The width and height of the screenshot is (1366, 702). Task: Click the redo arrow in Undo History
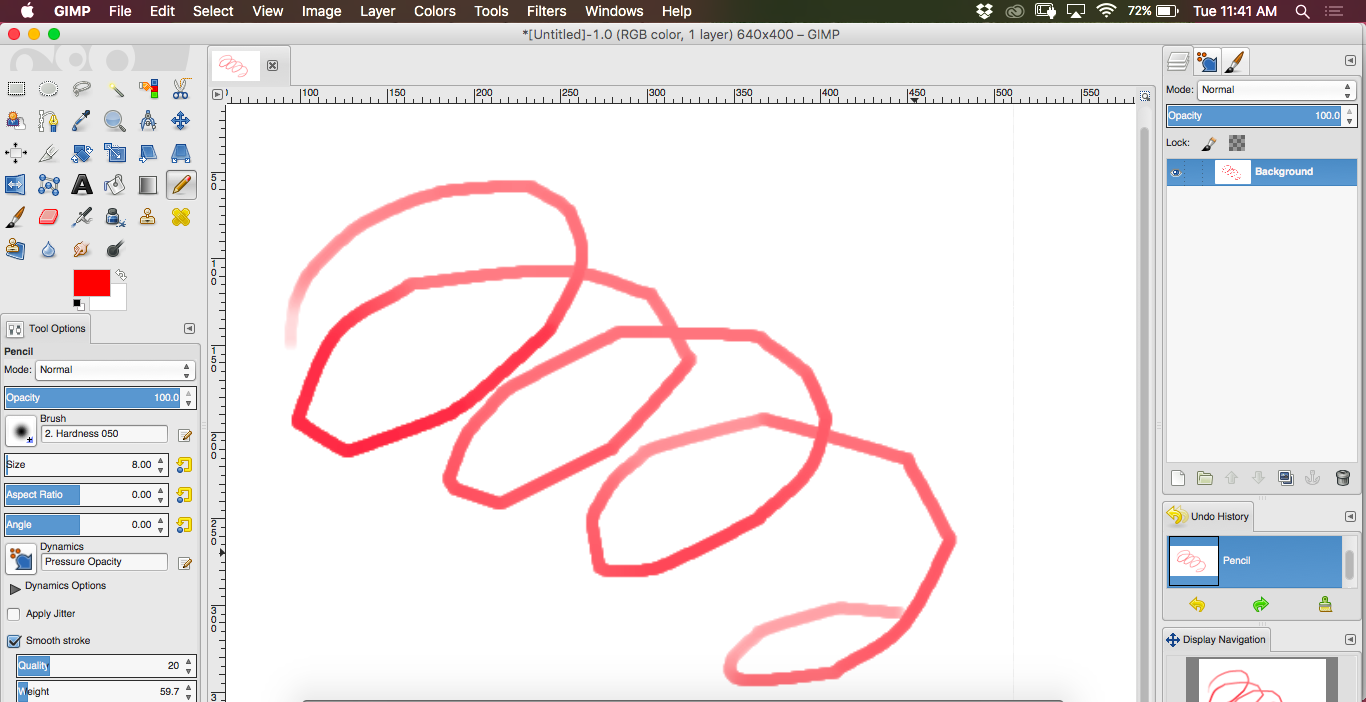pos(1261,605)
